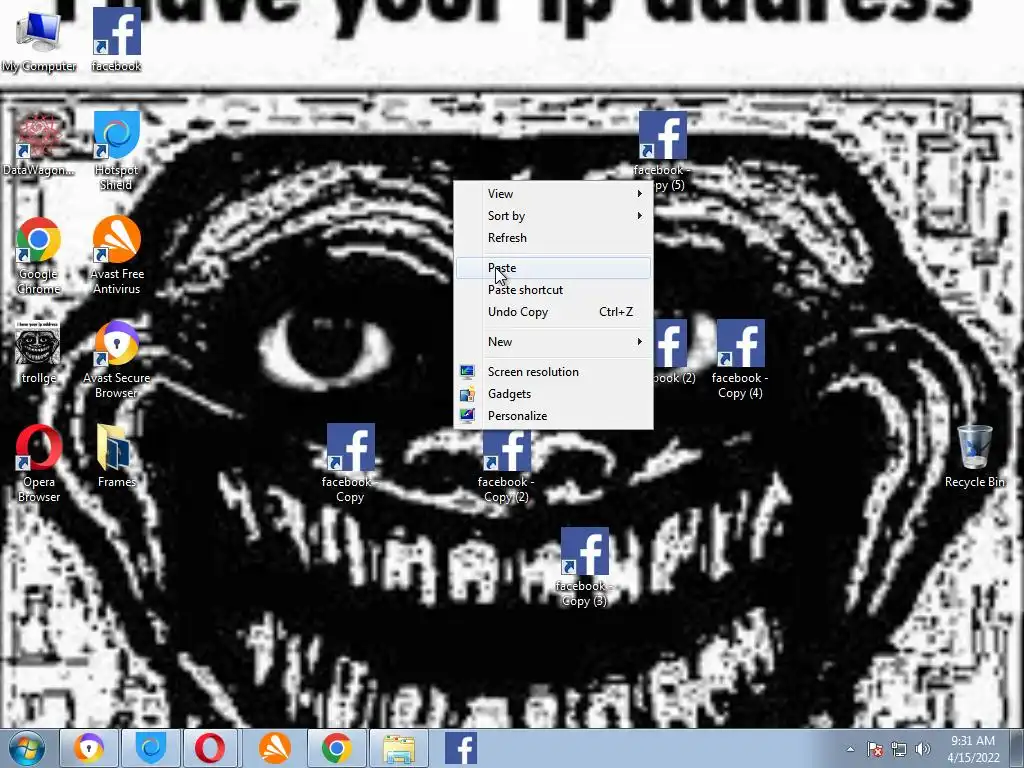This screenshot has height=768, width=1024.
Task: Open the Windows Start menu
Action: click(27, 748)
